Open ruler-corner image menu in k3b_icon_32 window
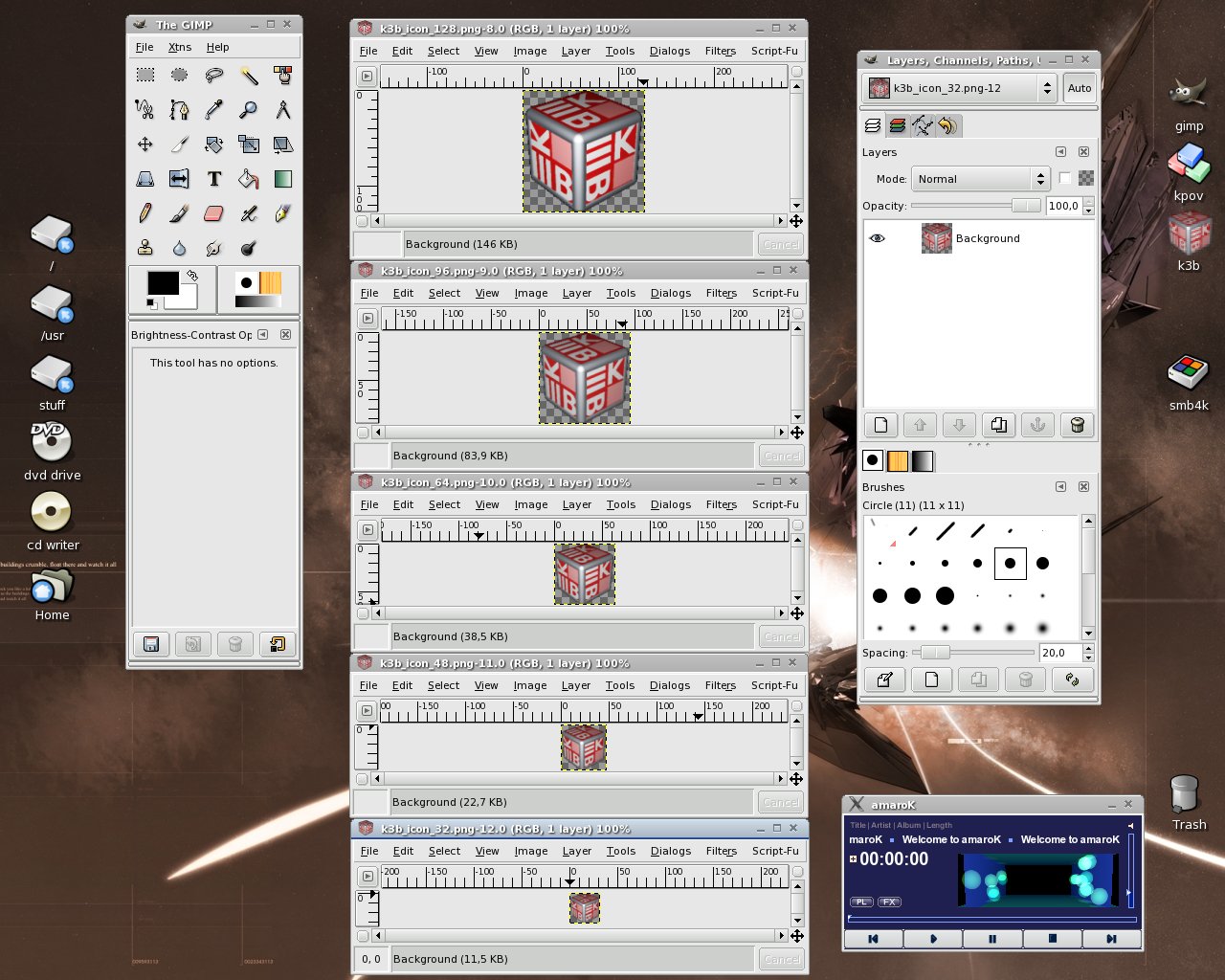Screen dimensions: 1225x980 (x=367, y=877)
